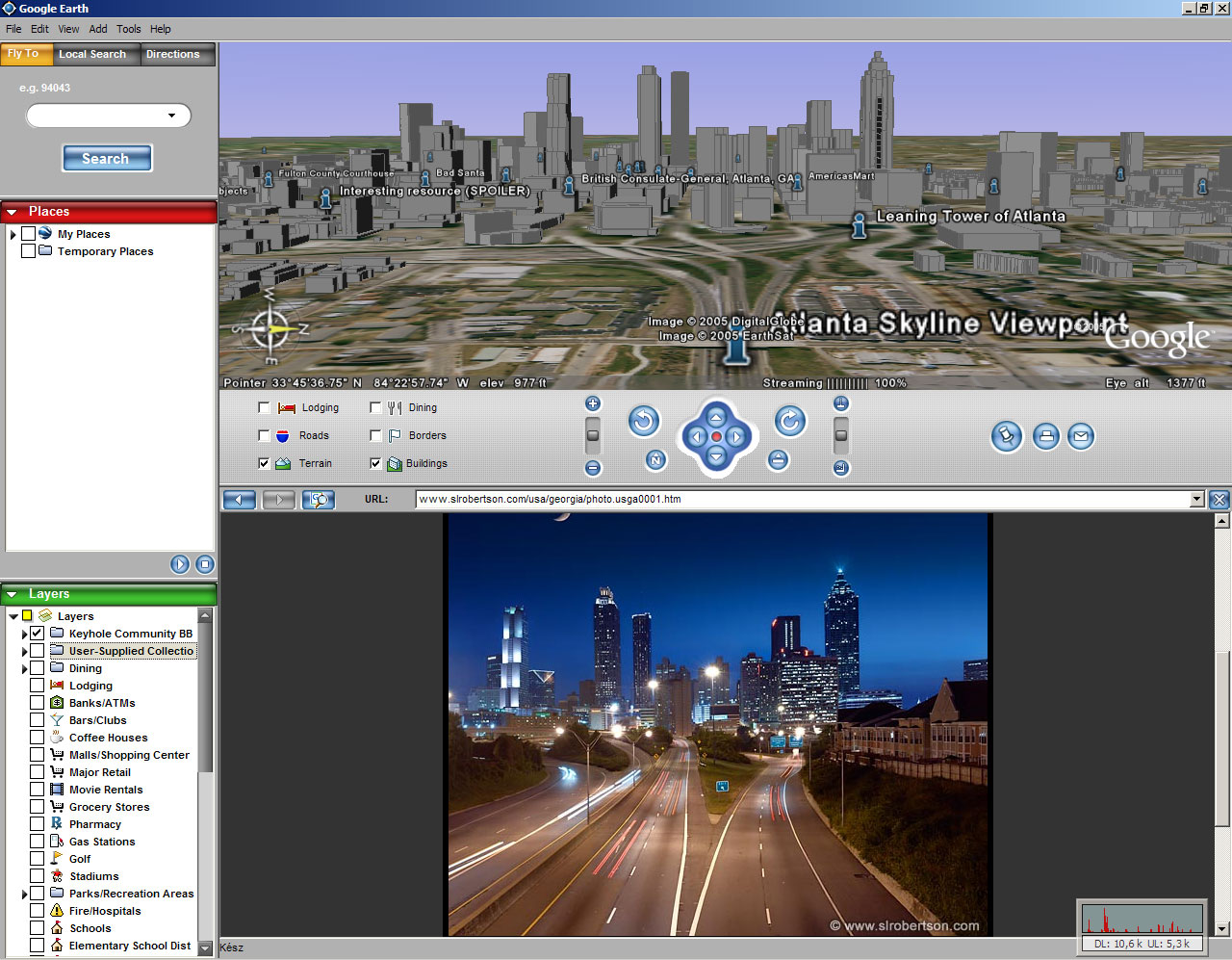This screenshot has height=960, width=1232.
Task: Expand Parks/Recreation Areas folder
Action: [24, 895]
